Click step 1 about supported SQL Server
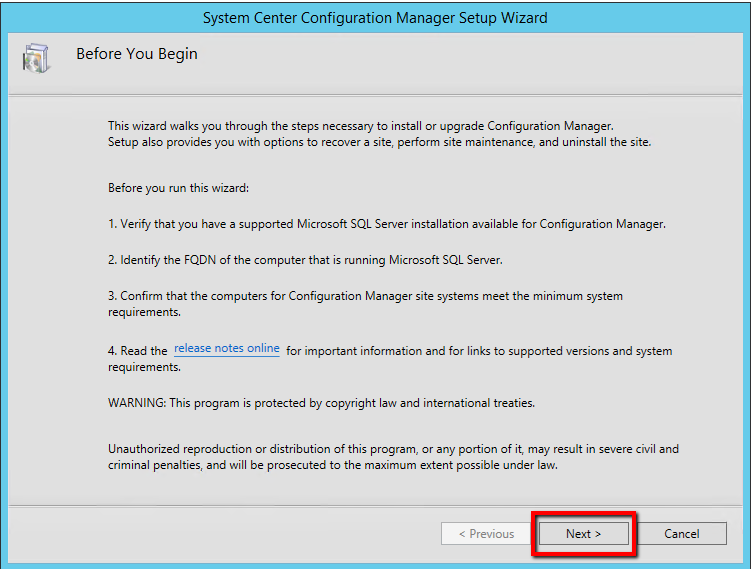 (386, 224)
